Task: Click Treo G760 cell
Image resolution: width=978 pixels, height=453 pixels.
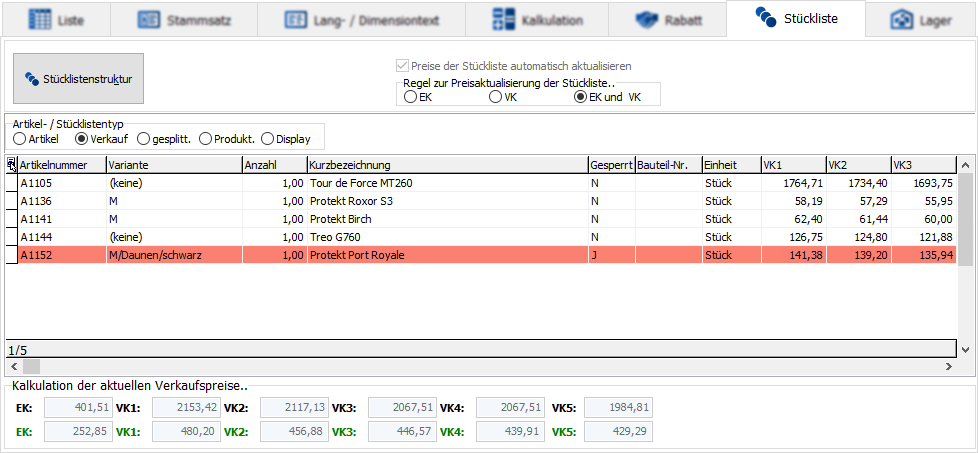Action: click(x=448, y=237)
